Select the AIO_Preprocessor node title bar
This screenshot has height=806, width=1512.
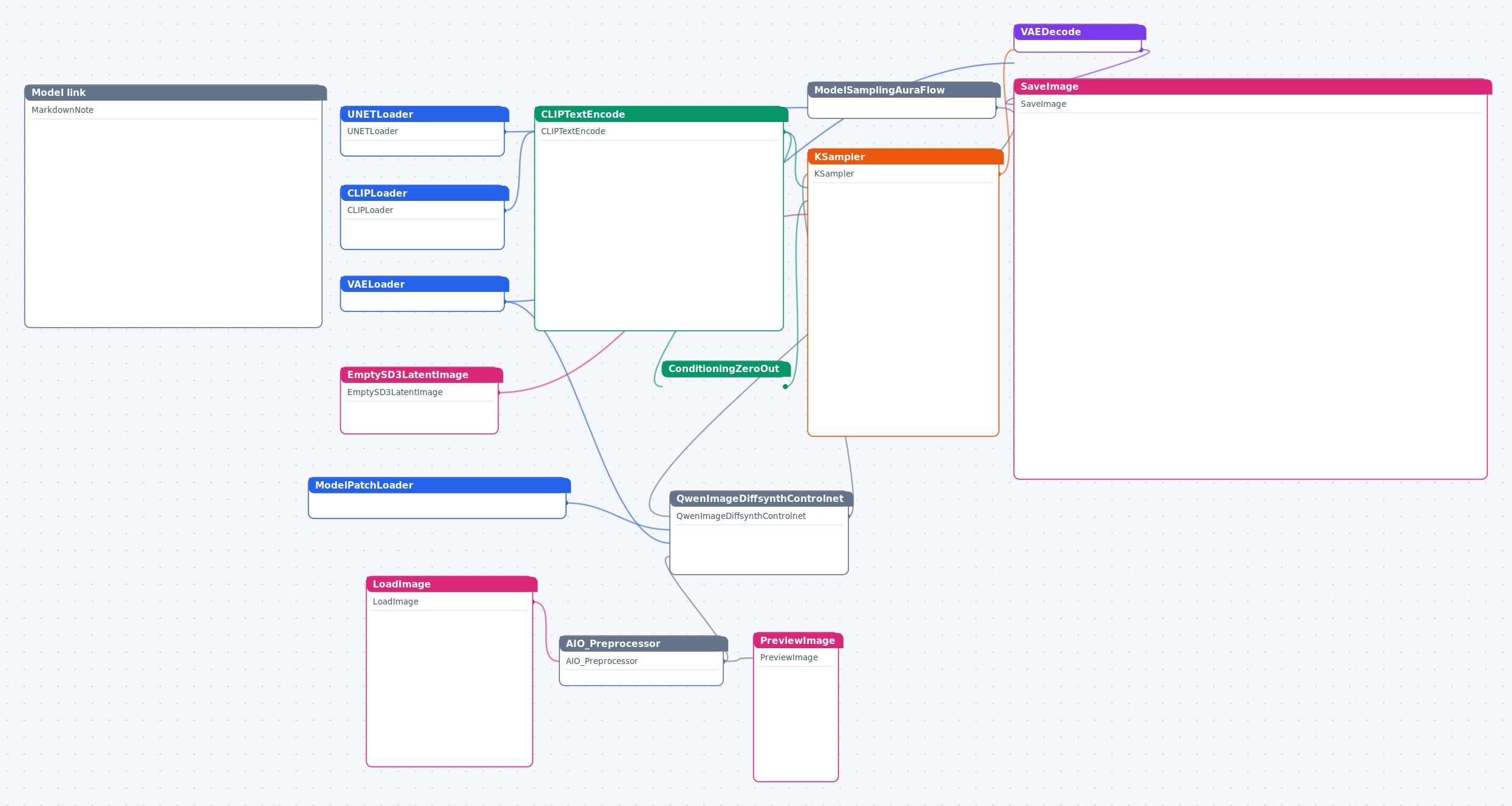click(644, 643)
